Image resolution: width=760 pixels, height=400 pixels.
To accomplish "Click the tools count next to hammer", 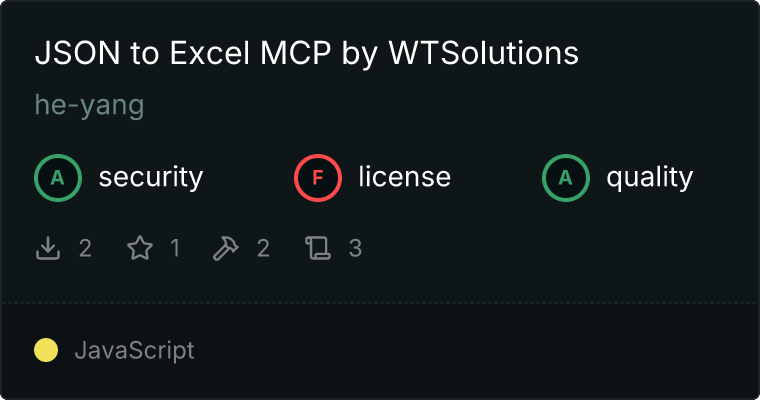I will [263, 248].
